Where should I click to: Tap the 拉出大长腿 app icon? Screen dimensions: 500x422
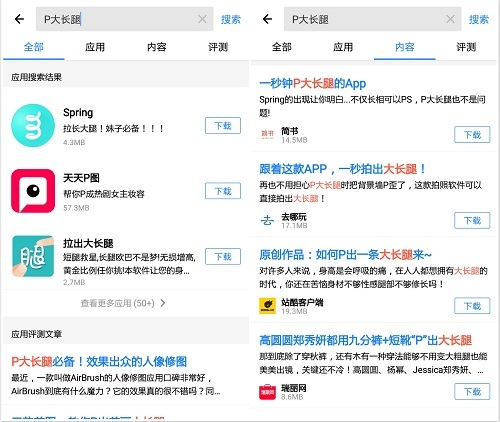[x=33, y=256]
